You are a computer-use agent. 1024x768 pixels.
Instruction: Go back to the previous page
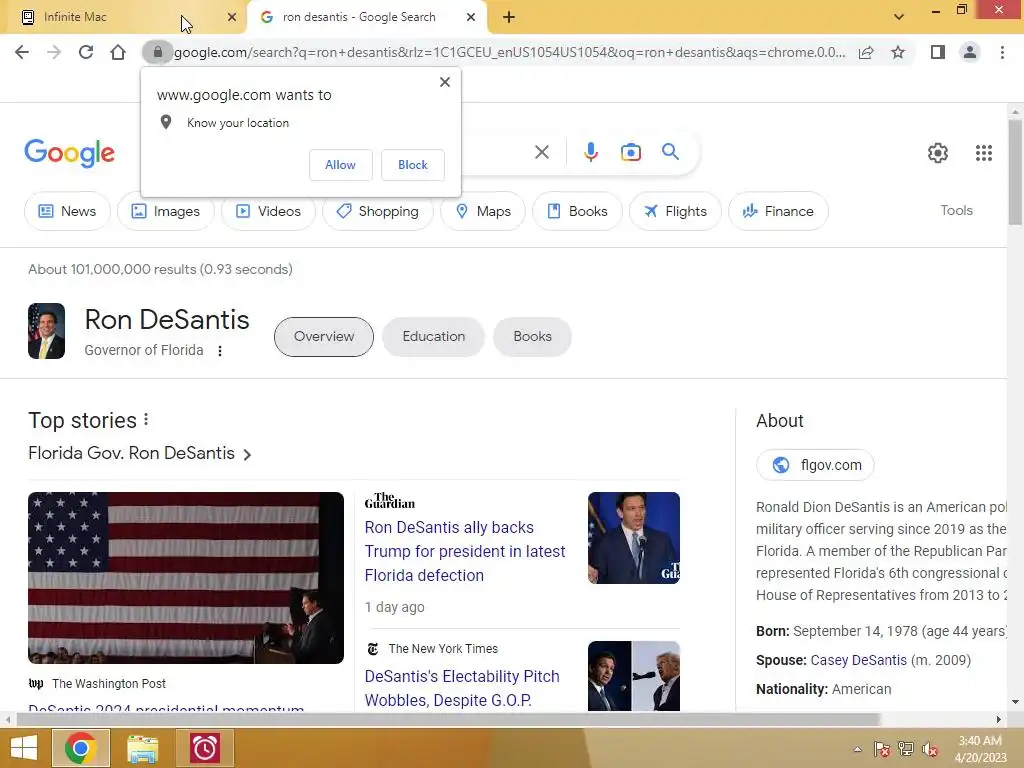click(22, 52)
